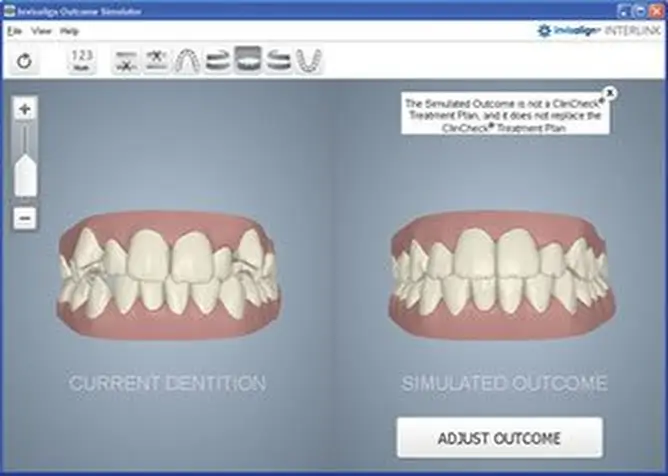
Task: Select the upper arch occlusal view icon
Action: click(x=187, y=61)
